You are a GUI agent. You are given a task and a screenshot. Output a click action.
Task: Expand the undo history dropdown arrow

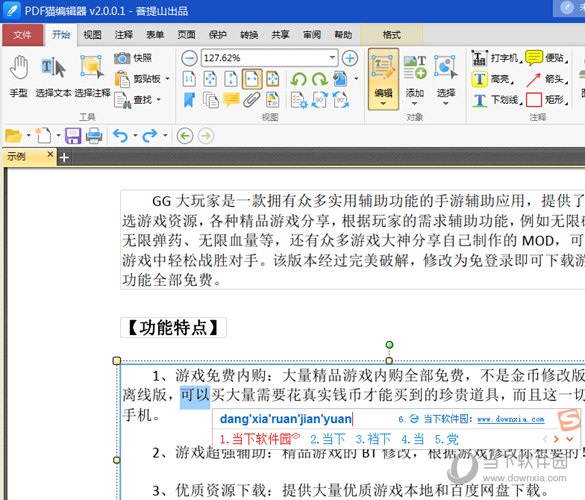(135, 136)
